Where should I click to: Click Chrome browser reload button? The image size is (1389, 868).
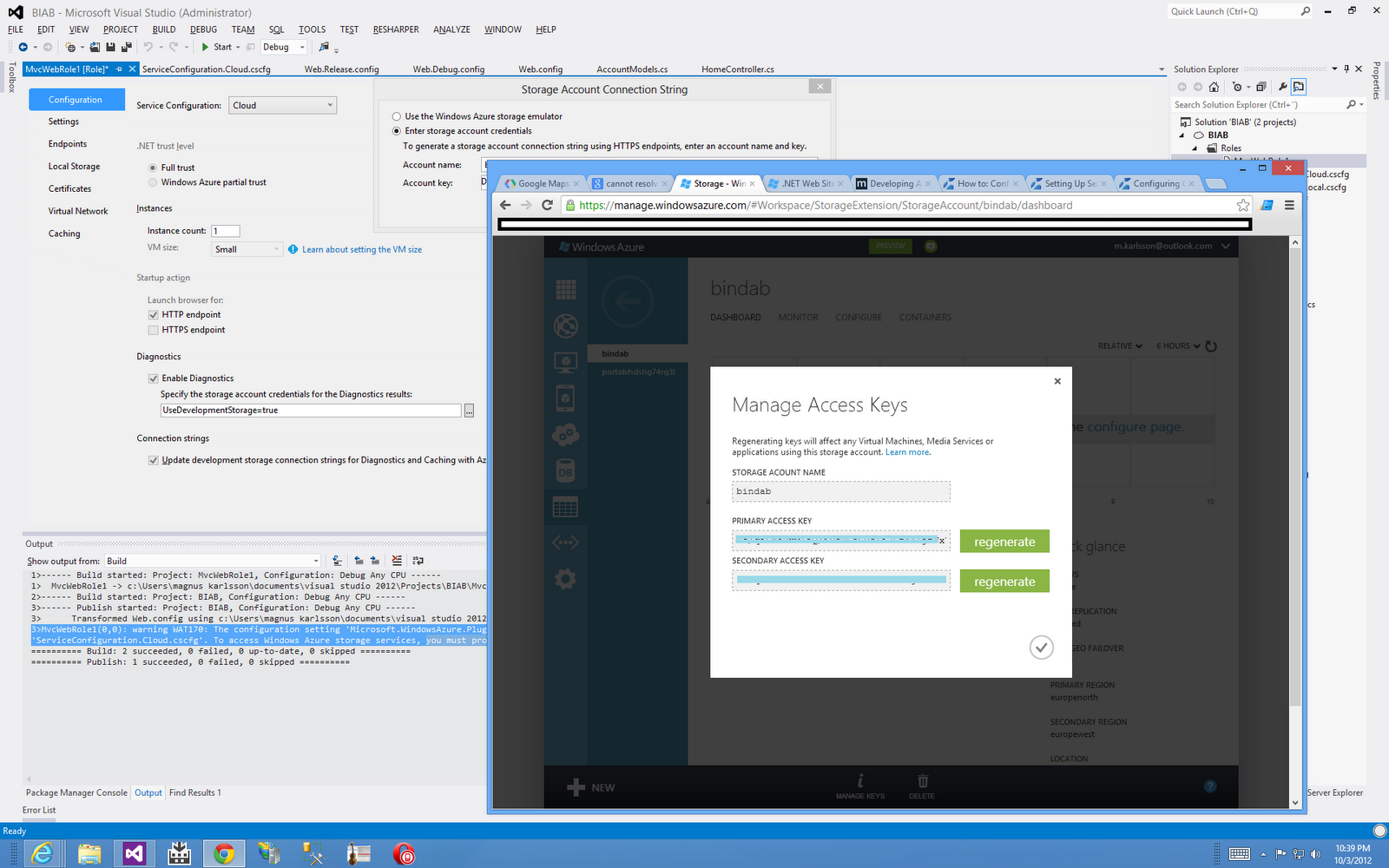pyautogui.click(x=547, y=205)
